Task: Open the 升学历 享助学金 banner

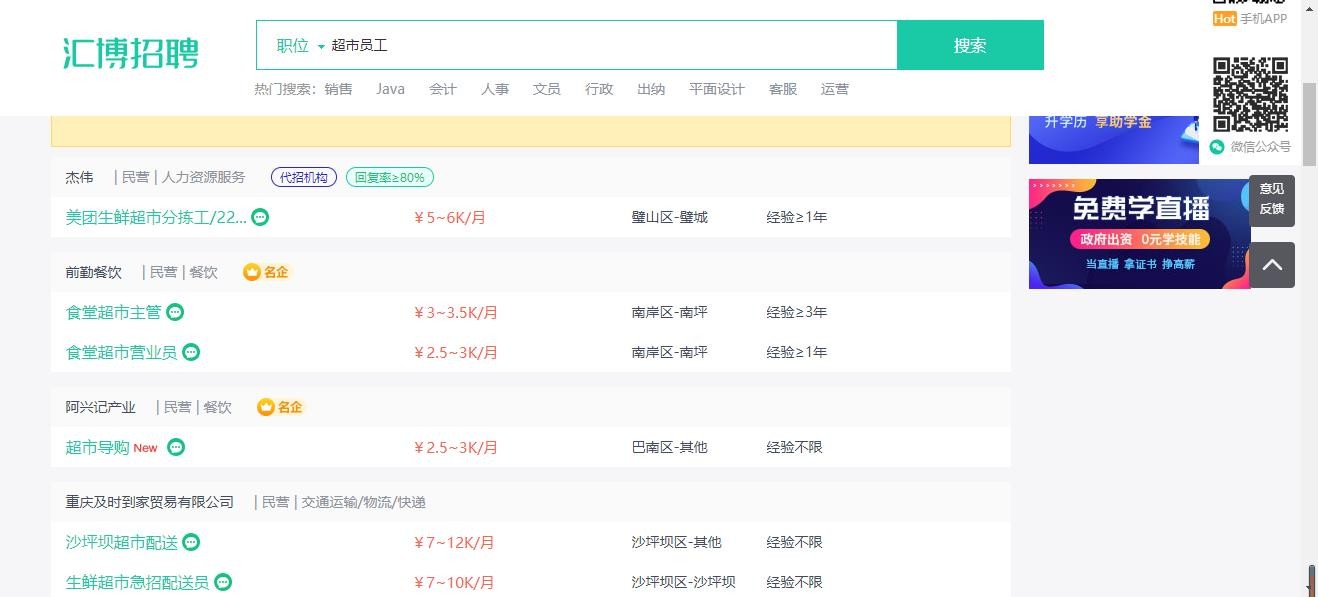Action: coord(1113,139)
